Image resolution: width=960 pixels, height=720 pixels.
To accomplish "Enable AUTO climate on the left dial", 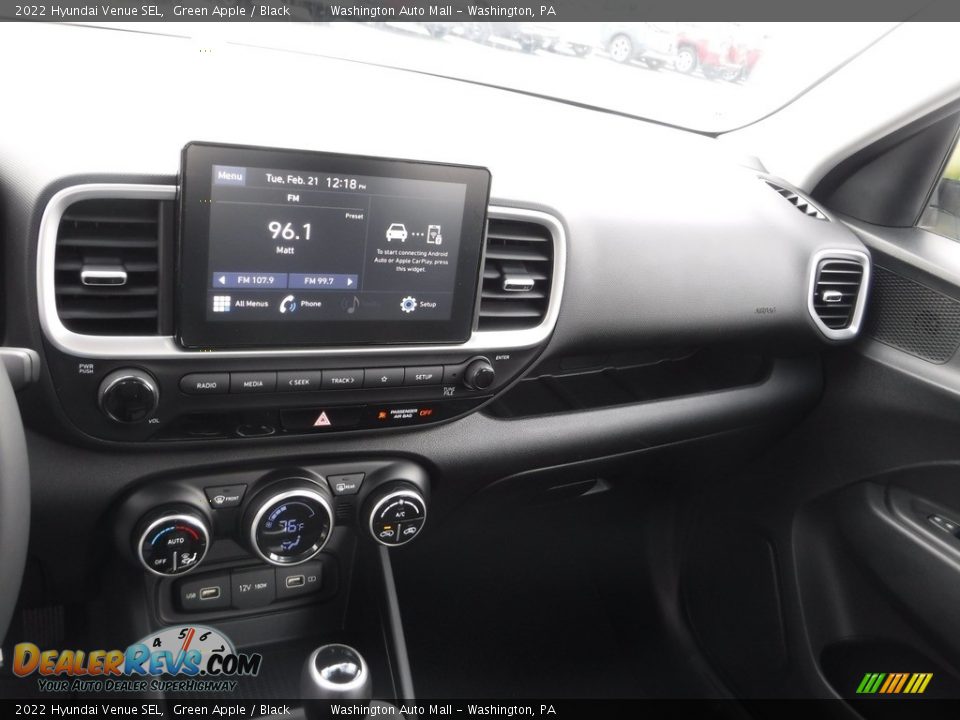I will (176, 541).
